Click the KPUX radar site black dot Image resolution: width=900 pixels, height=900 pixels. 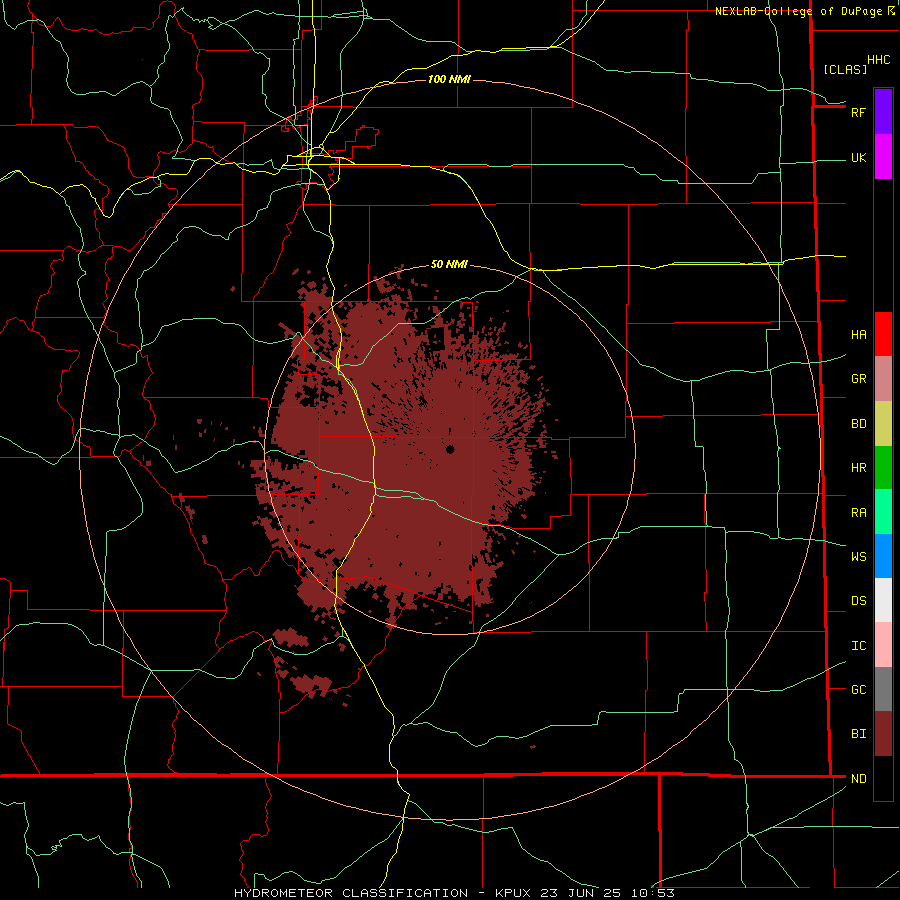coord(450,449)
